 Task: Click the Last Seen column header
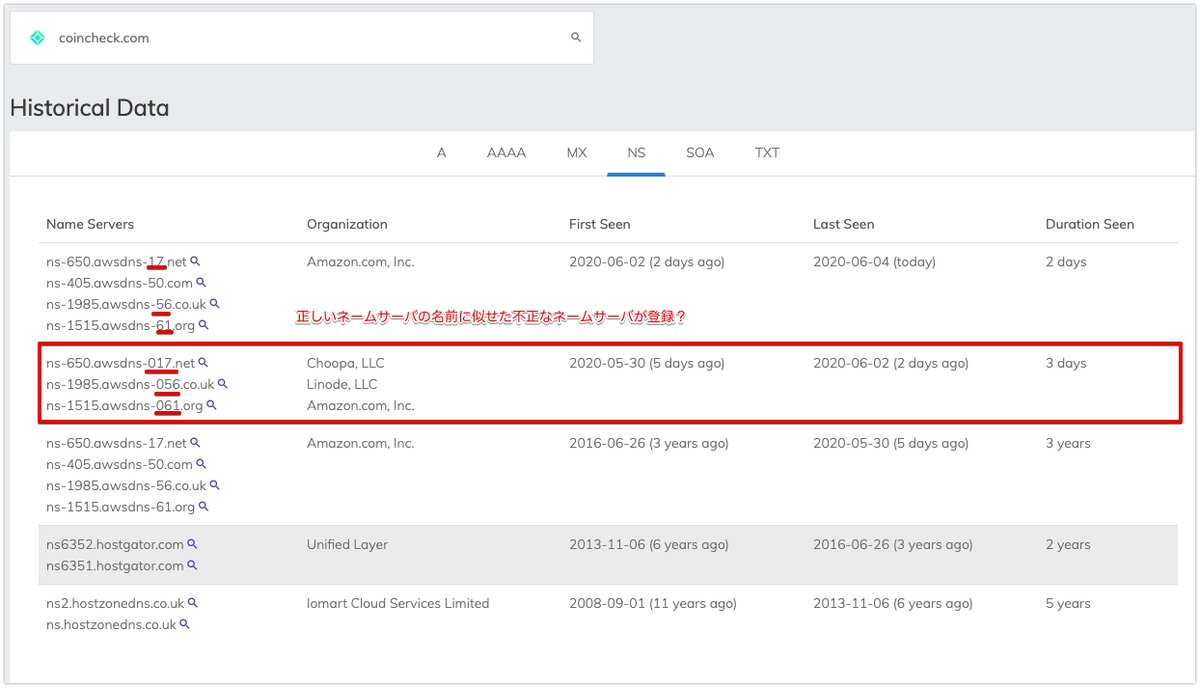coord(843,224)
